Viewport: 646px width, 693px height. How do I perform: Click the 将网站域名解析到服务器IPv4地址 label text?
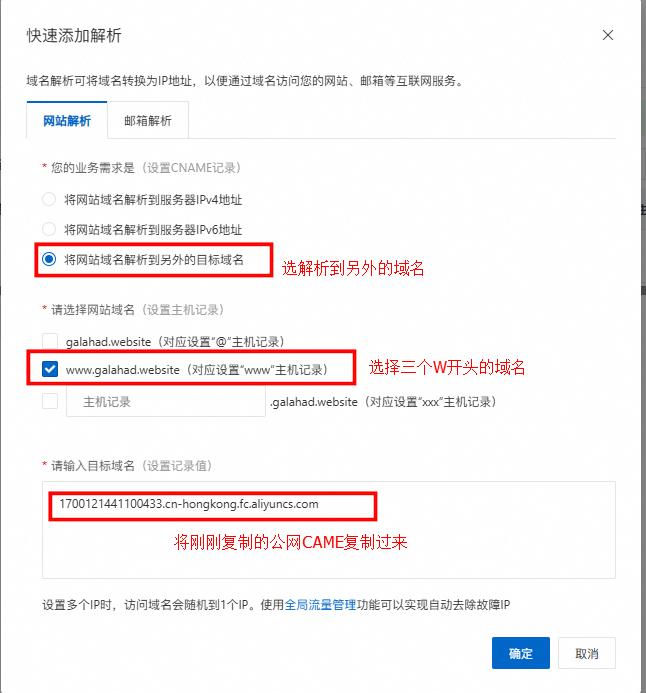153,200
